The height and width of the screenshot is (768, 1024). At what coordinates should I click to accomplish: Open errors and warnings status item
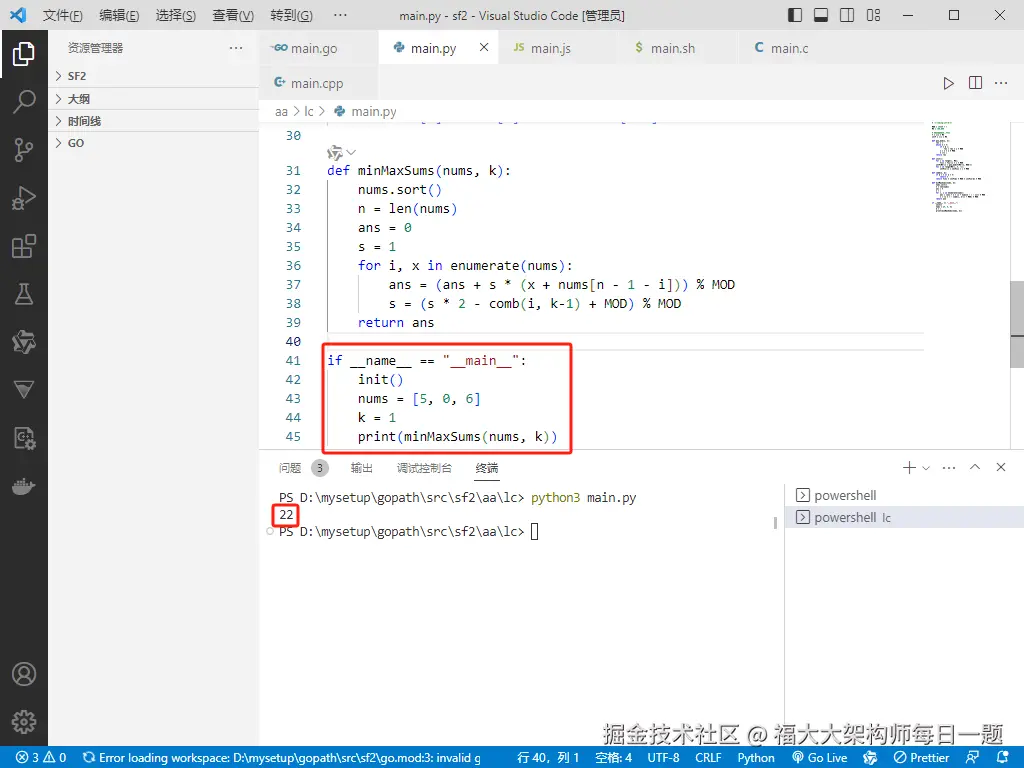[x=41, y=758]
